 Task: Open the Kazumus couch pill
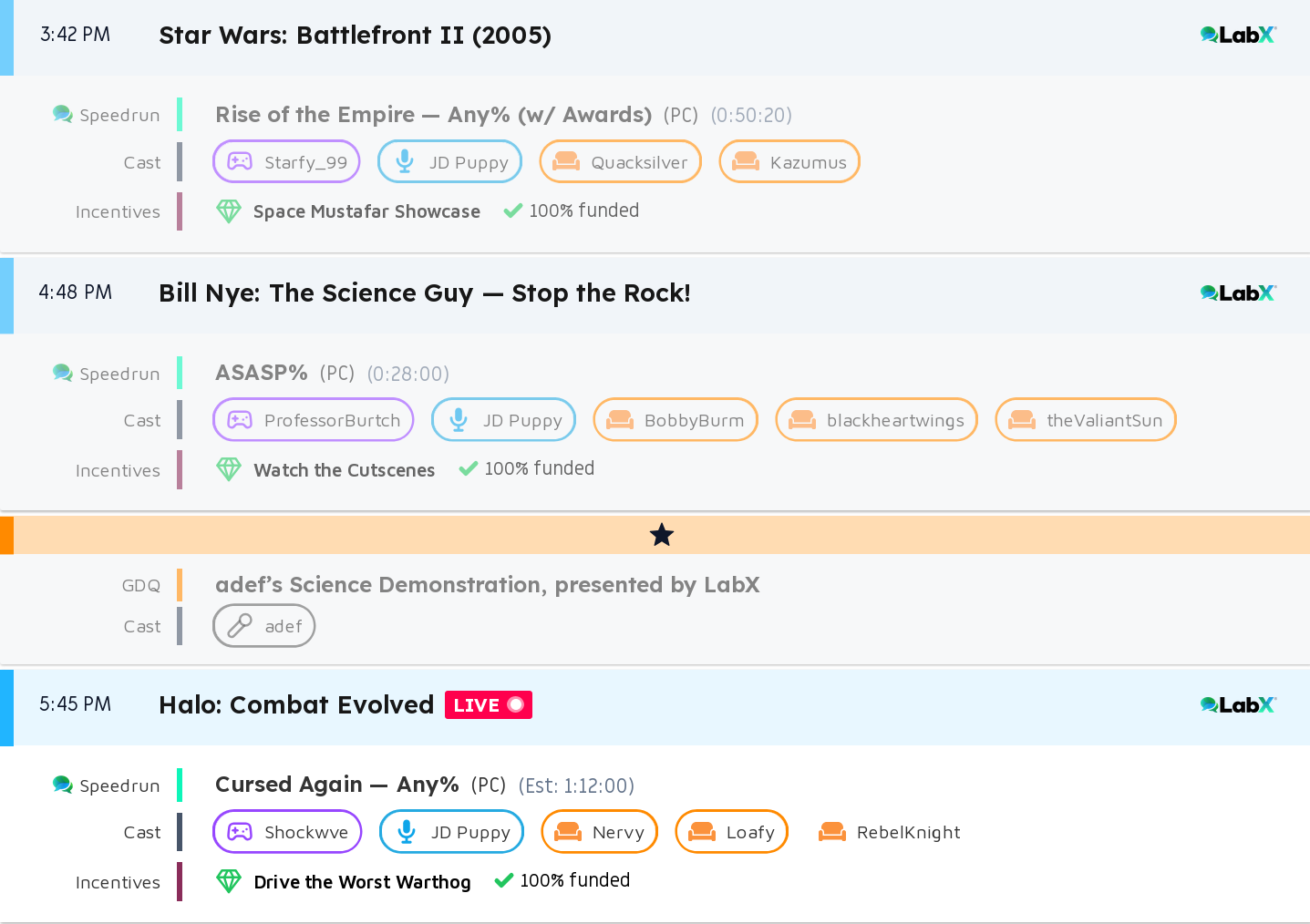point(789,161)
